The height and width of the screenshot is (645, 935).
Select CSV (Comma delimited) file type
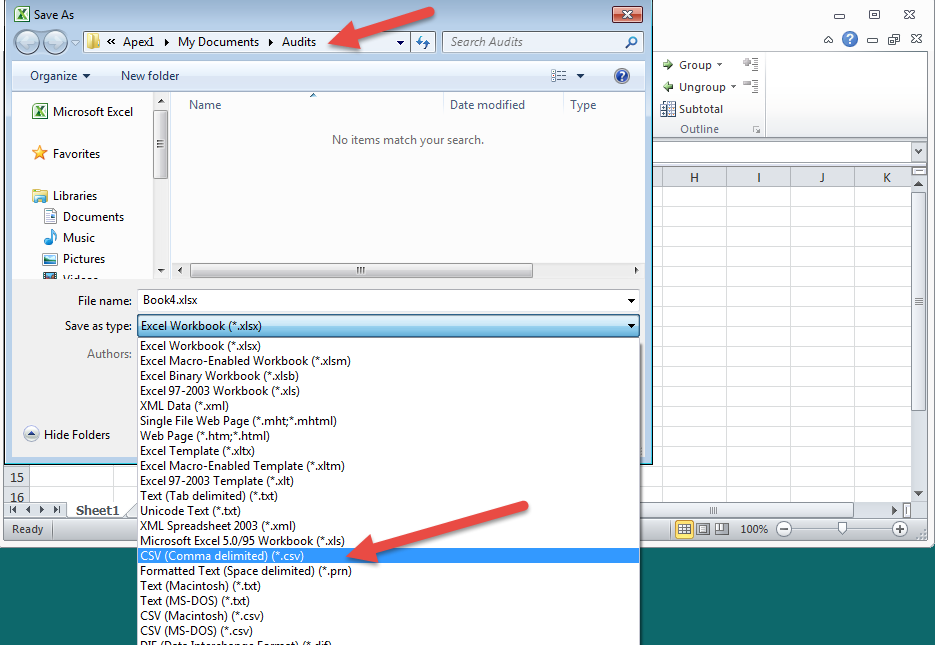pyautogui.click(x=222, y=556)
